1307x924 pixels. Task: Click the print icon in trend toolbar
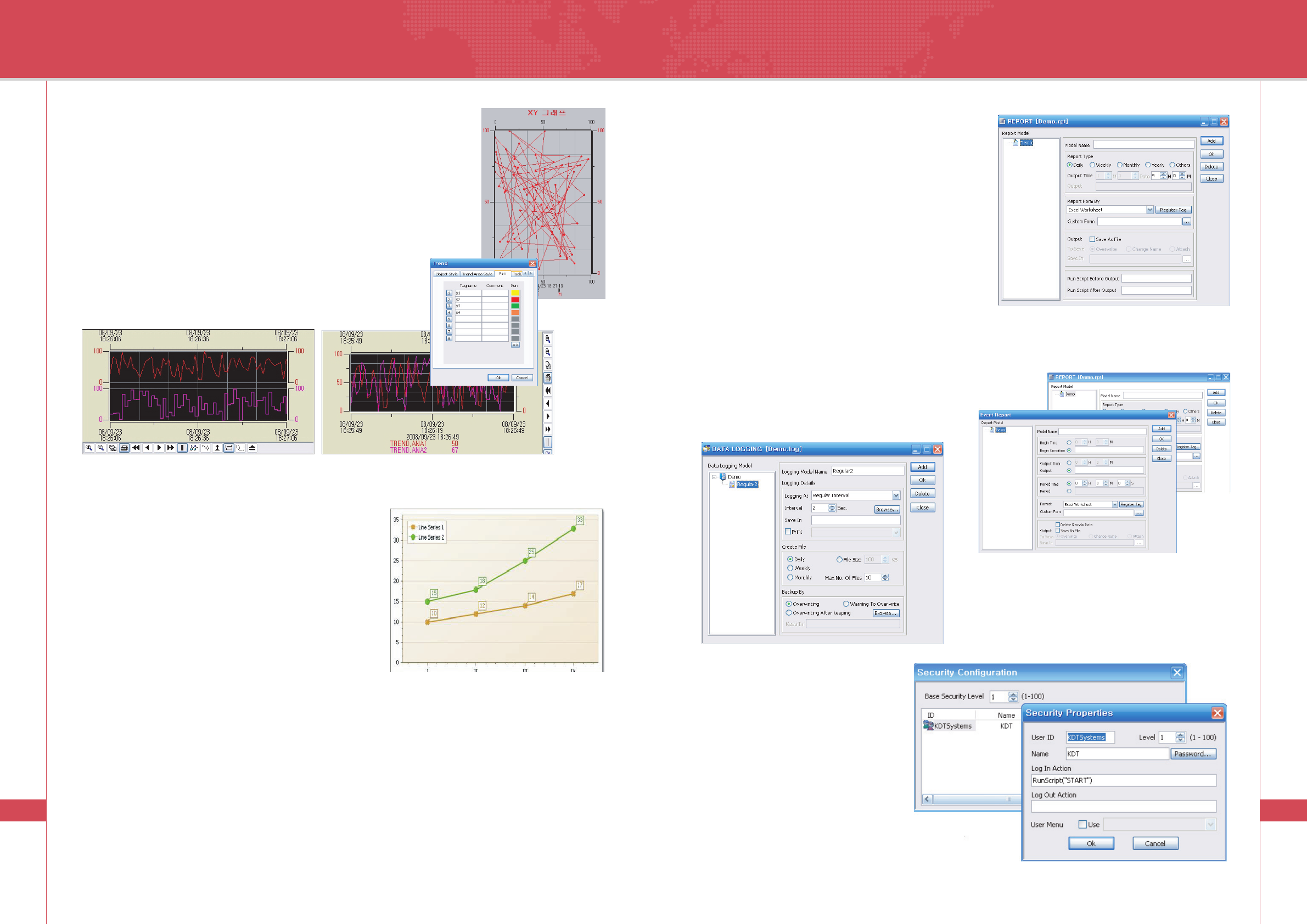coord(124,448)
